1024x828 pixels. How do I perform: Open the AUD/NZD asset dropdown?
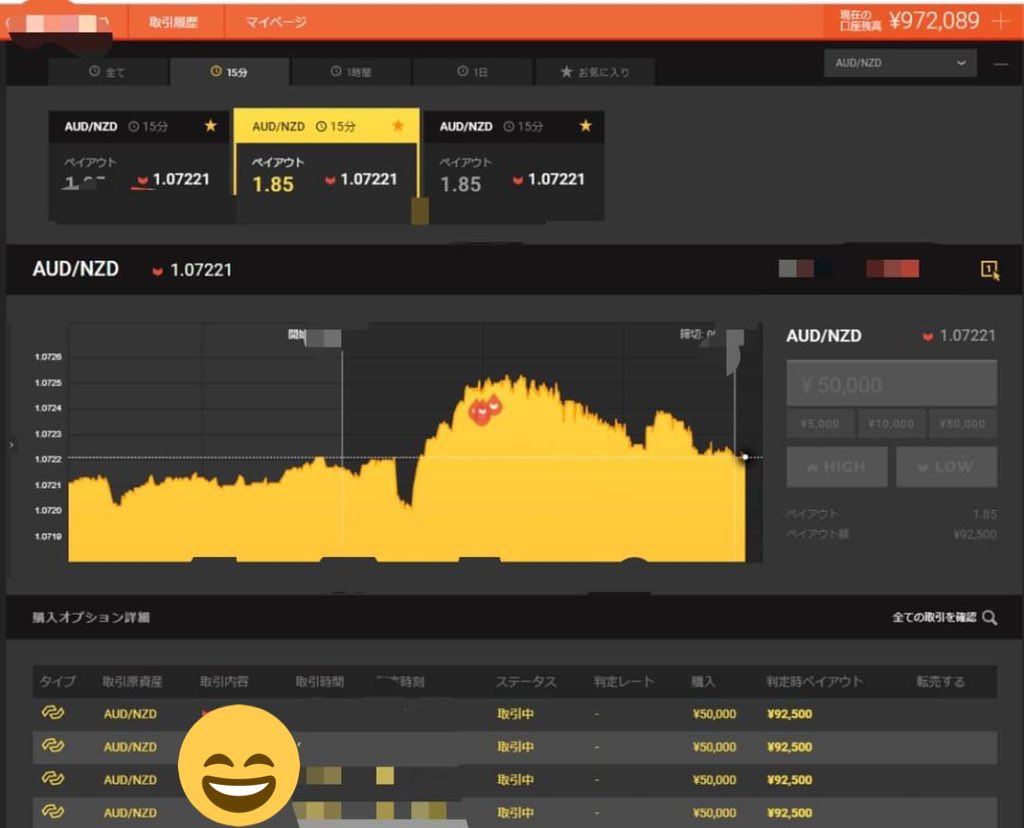pos(900,63)
